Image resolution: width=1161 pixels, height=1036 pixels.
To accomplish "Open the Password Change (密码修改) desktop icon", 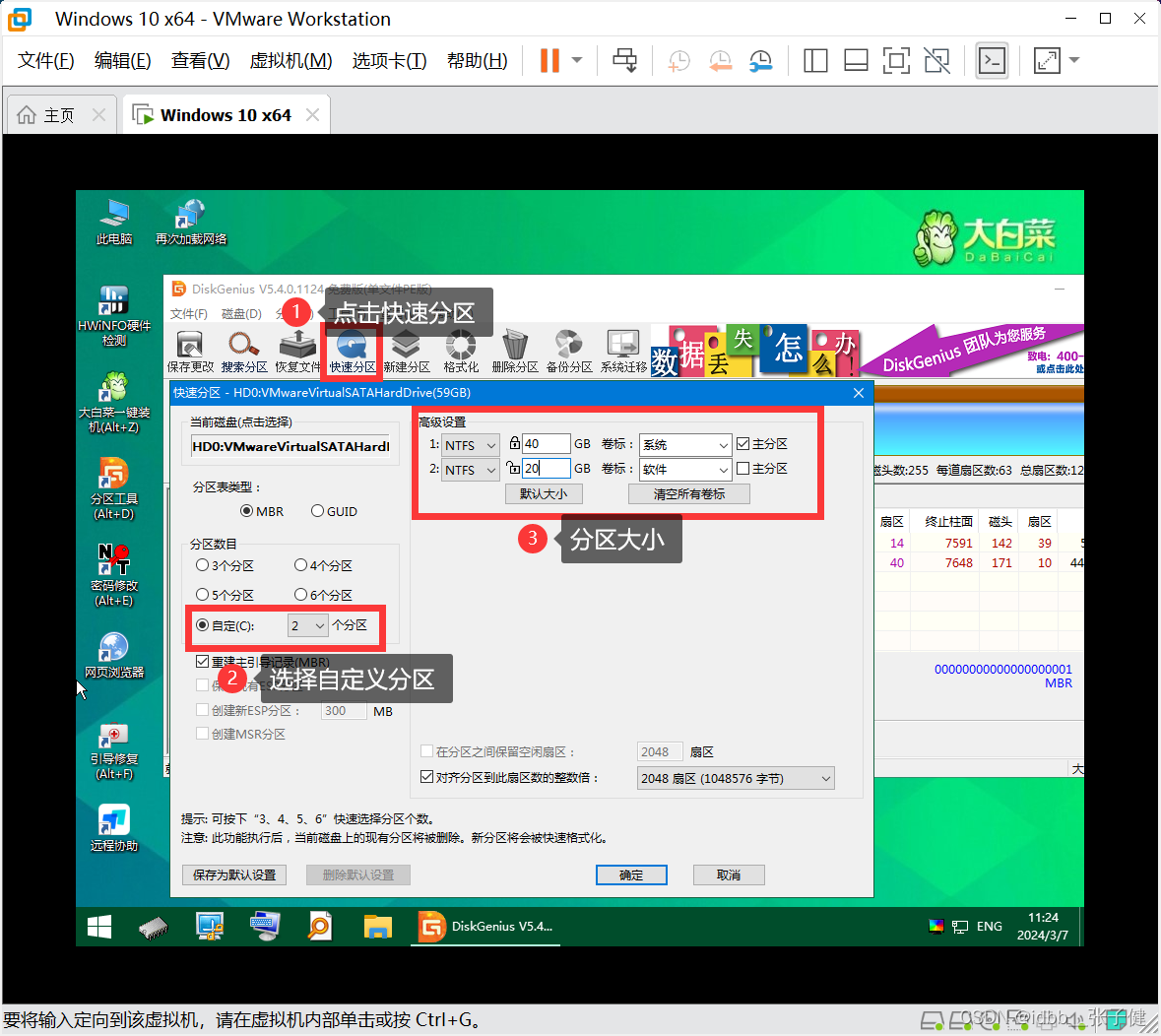I will [114, 575].
